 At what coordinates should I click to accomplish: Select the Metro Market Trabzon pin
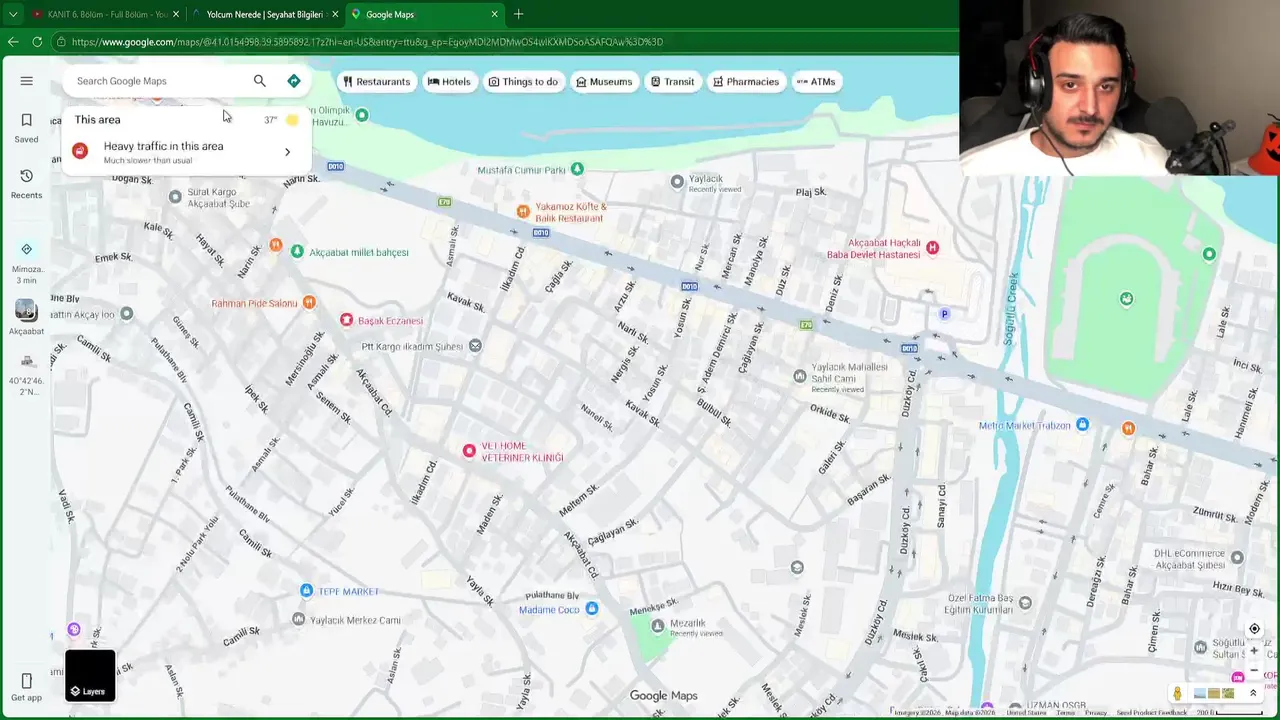click(x=1082, y=425)
